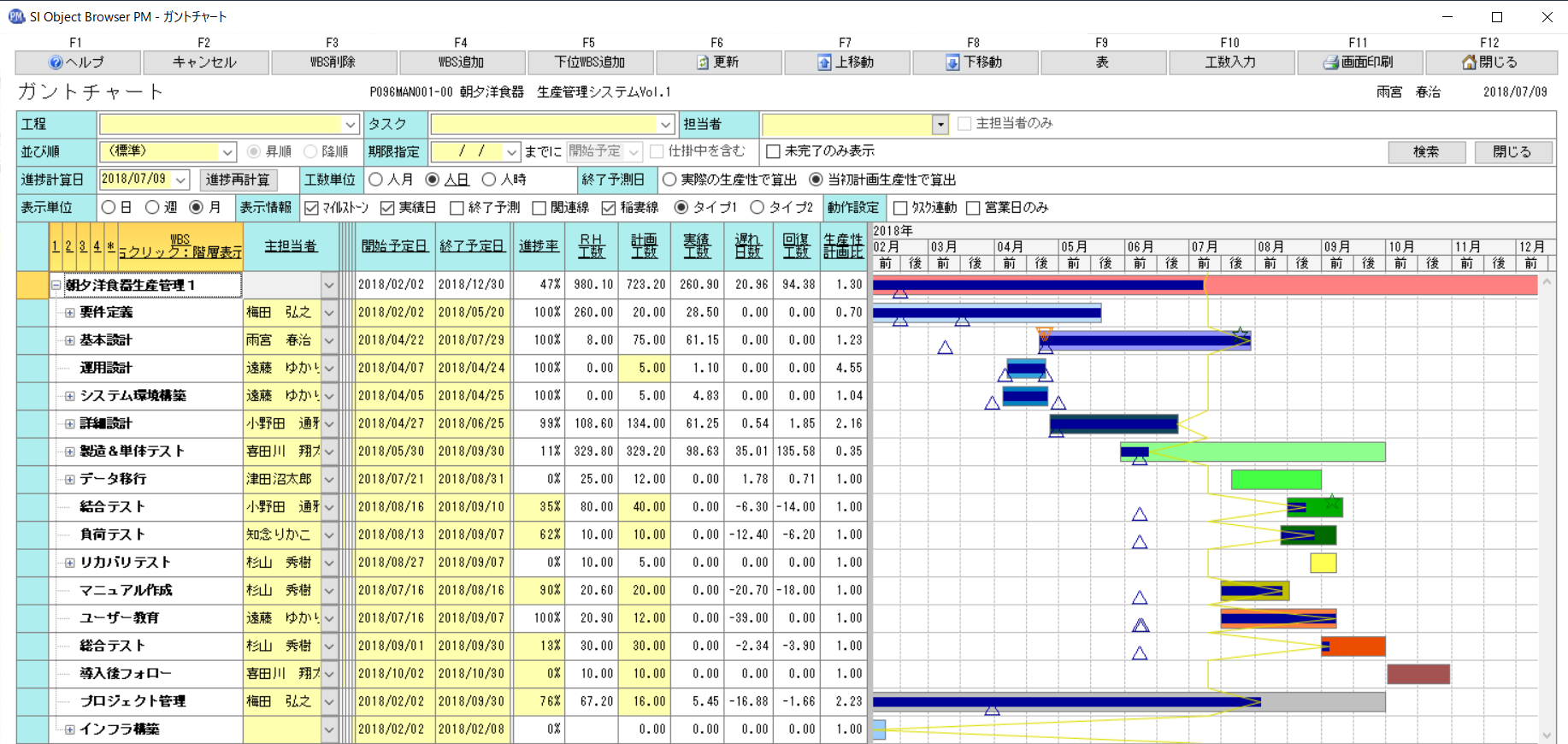Expand the インフラ構築 tree node
Image resolution: width=1568 pixels, height=744 pixels.
click(x=70, y=729)
